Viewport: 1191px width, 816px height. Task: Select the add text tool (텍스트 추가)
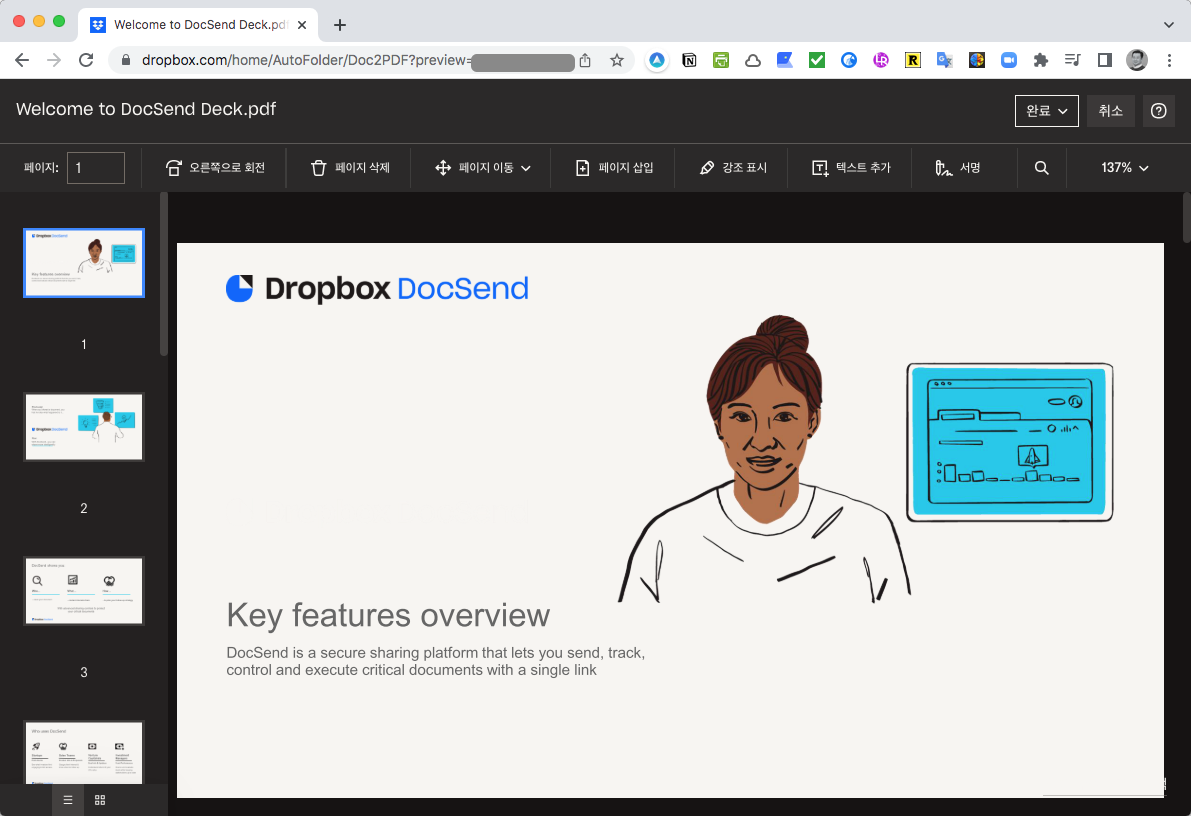851,168
